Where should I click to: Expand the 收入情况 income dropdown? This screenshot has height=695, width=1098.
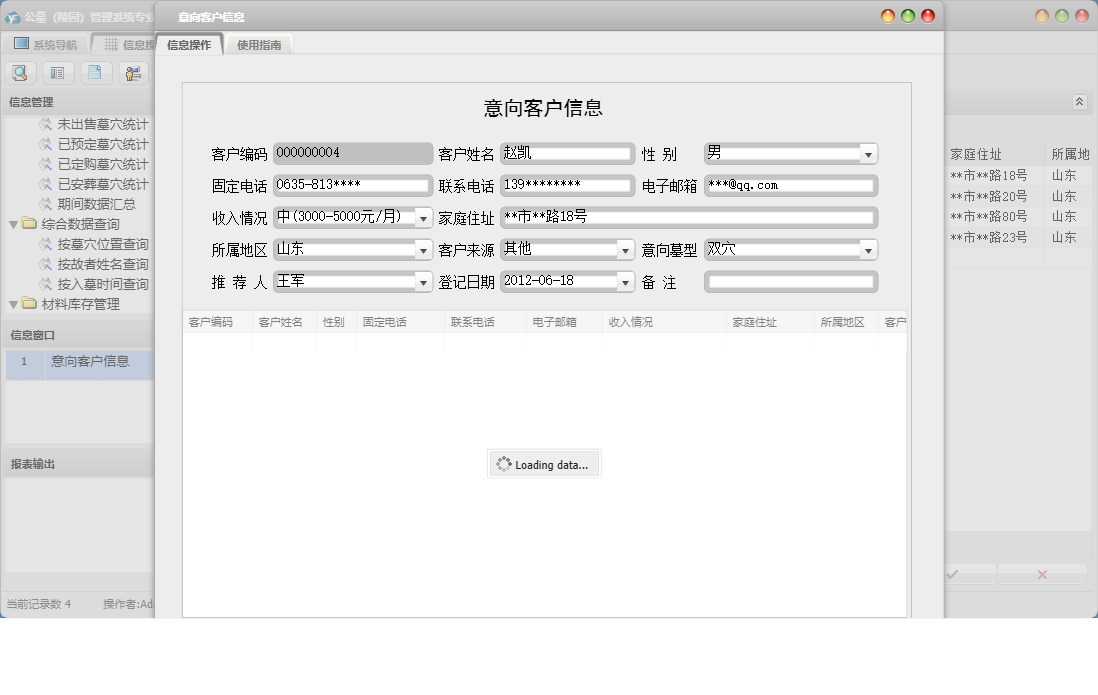[424, 218]
